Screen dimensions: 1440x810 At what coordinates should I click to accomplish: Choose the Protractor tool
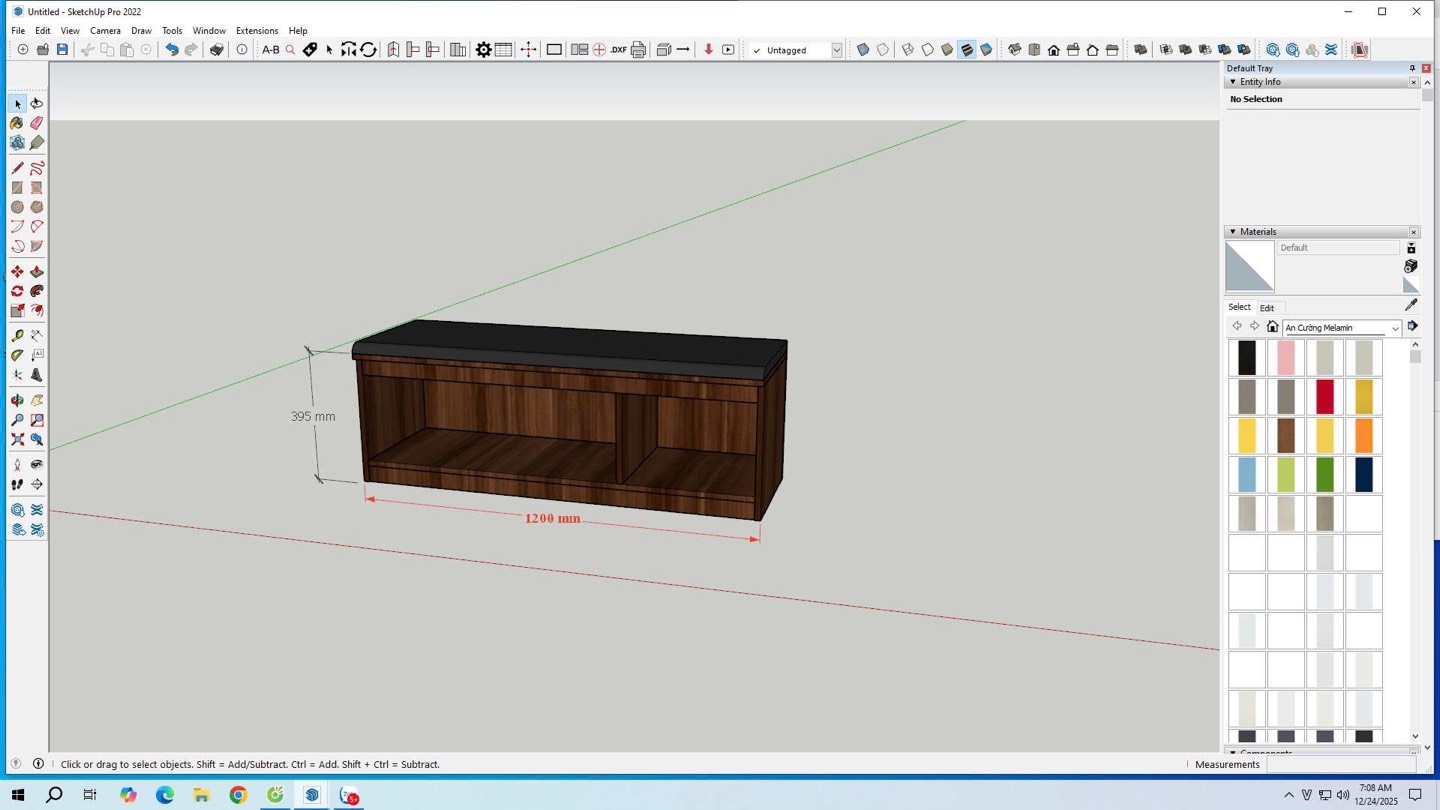coord(17,355)
